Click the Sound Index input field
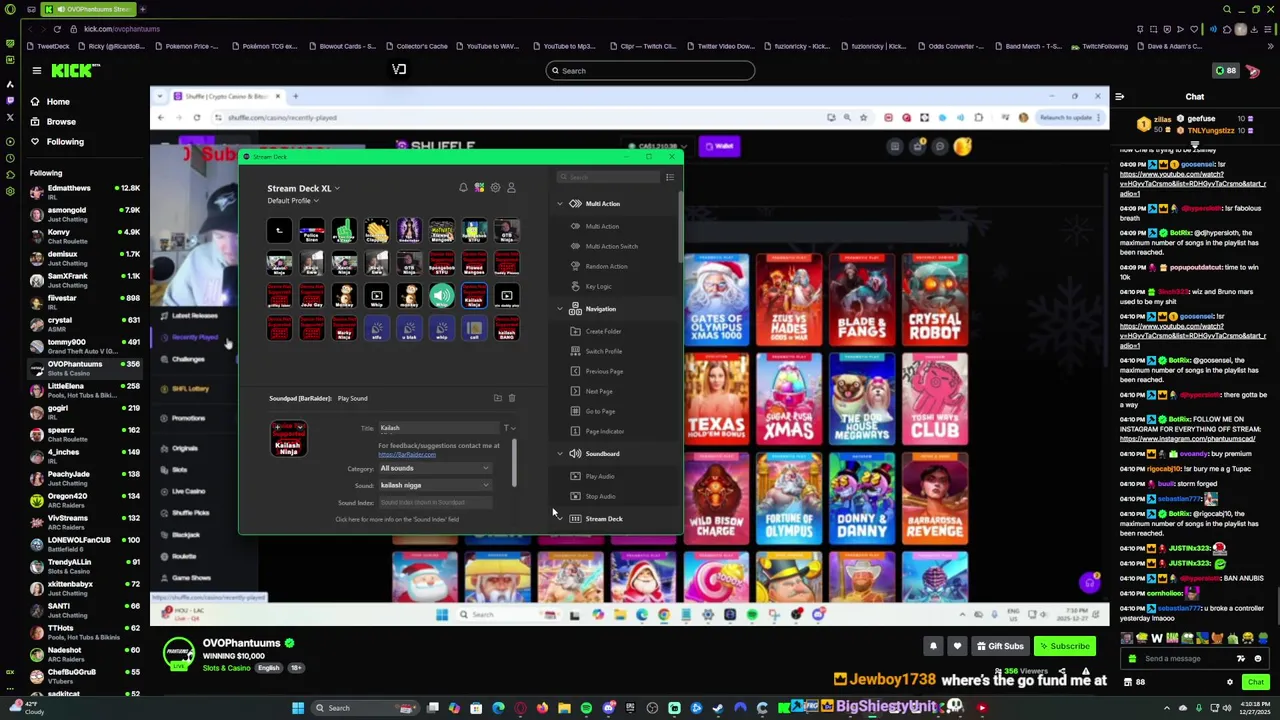 [434, 502]
